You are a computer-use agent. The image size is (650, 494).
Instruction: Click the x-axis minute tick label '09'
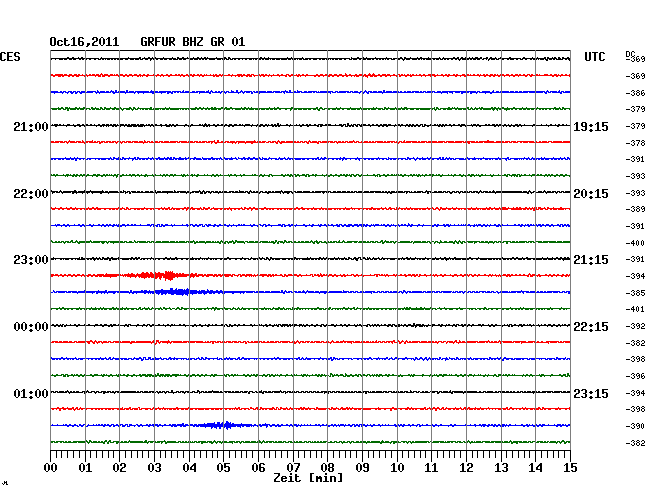coord(362,468)
